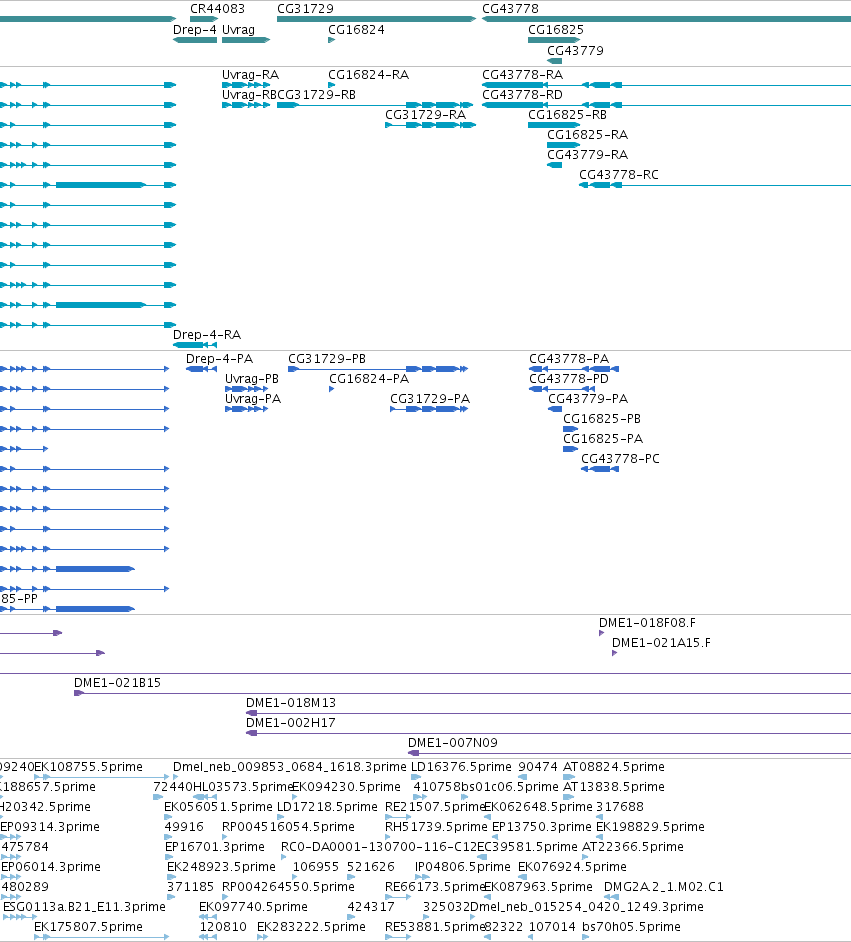Click the bs70h05.5prime EST label
Screen dimensions: 851x942
631,926
